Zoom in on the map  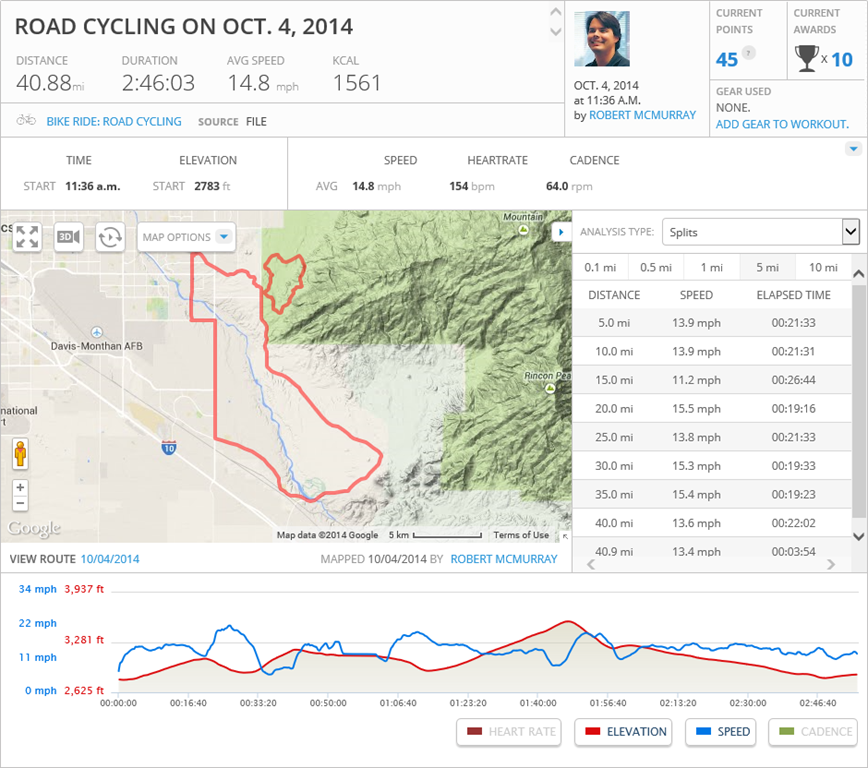click(x=20, y=487)
